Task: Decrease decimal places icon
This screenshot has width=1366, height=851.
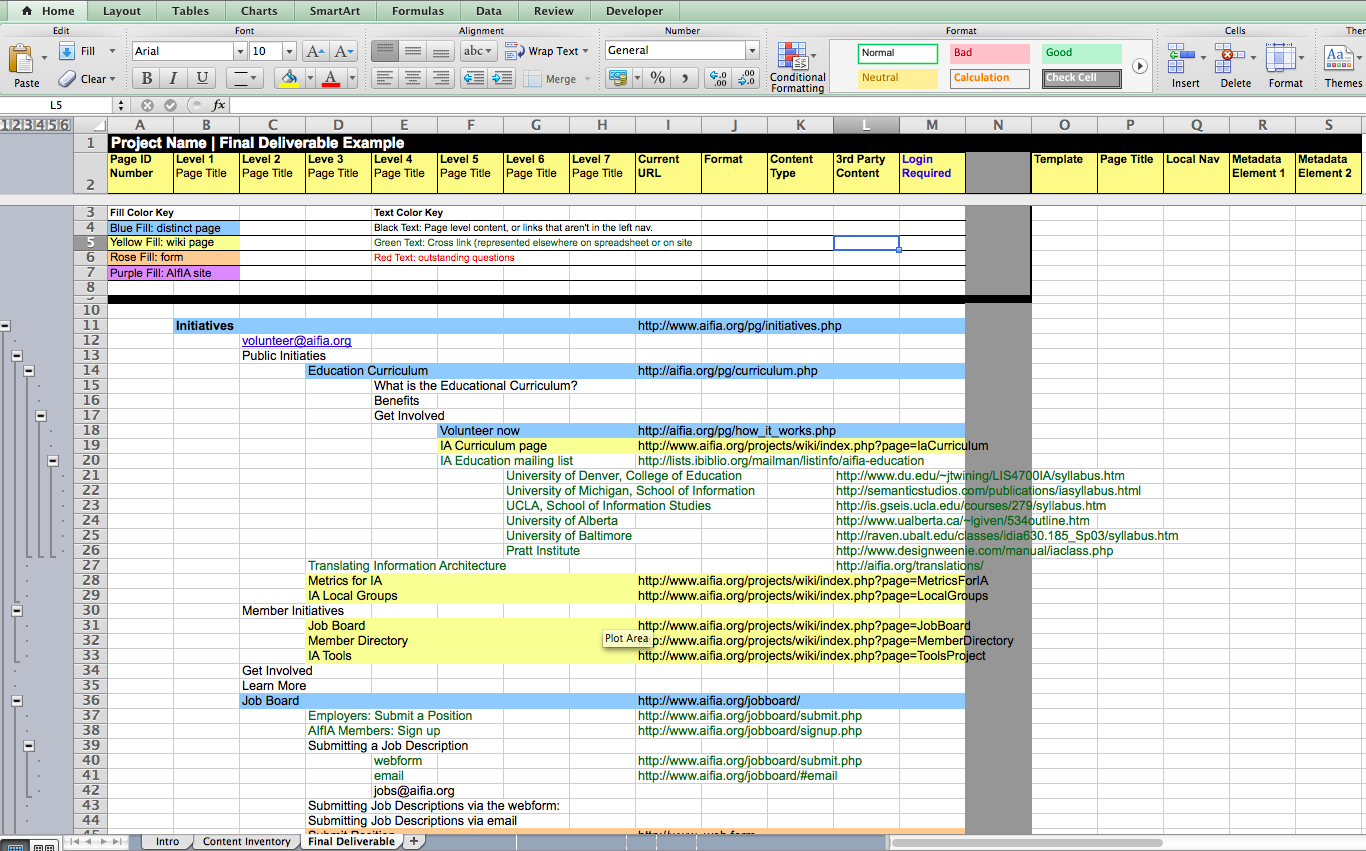Action: coord(746,78)
